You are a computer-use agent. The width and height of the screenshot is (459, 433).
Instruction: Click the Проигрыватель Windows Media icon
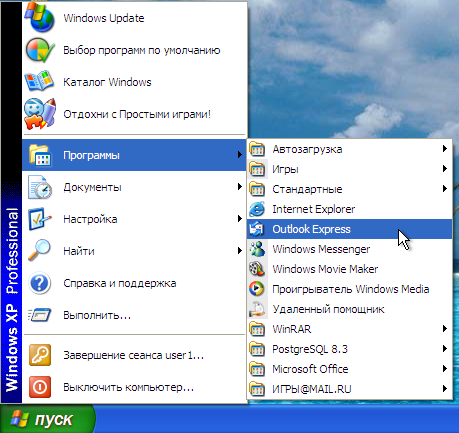click(x=257, y=289)
